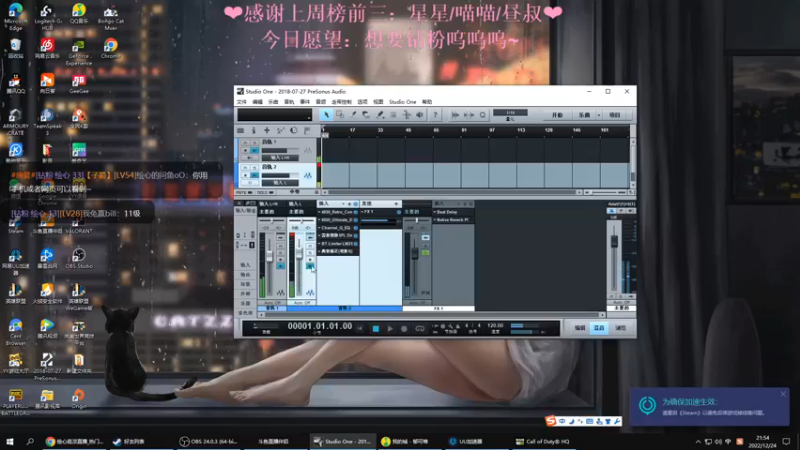Open the 走带控制 menu
The width and height of the screenshot is (800, 450).
click(x=342, y=102)
